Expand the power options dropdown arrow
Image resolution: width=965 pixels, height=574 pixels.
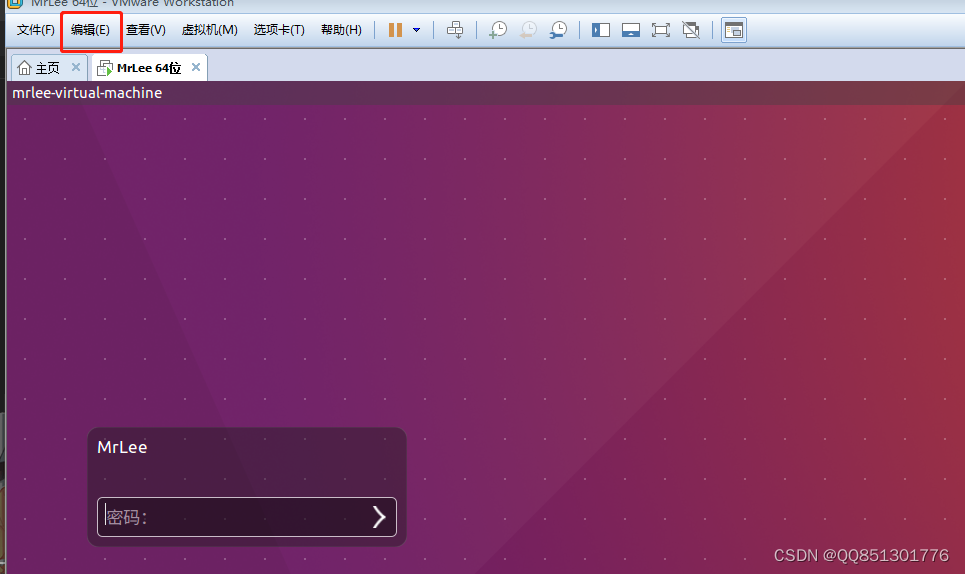[x=417, y=30]
